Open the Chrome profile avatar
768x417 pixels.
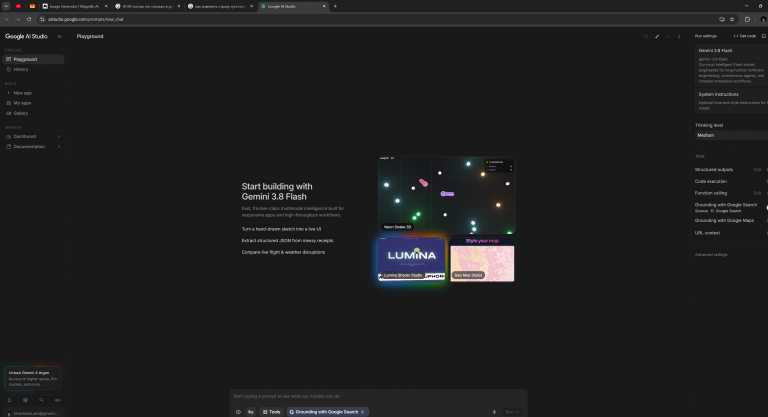763,19
